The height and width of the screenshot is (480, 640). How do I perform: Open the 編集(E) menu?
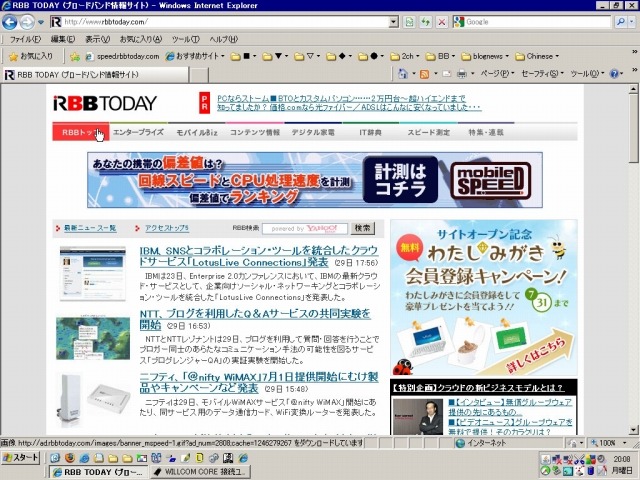pyautogui.click(x=62, y=39)
